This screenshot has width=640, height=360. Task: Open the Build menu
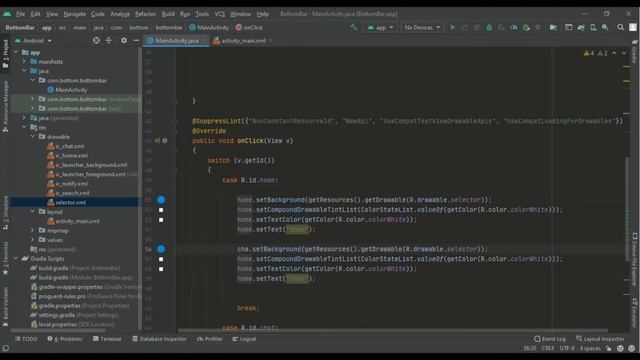[168, 14]
